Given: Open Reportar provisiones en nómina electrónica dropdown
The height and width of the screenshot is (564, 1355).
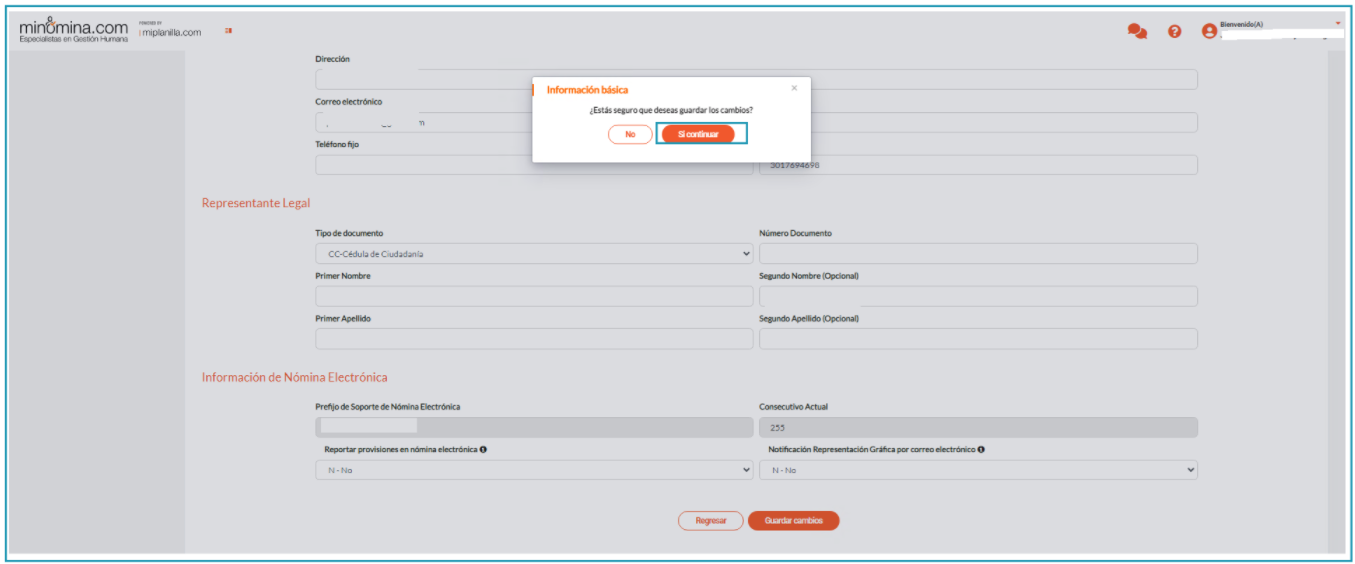Looking at the screenshot, I should (534, 470).
